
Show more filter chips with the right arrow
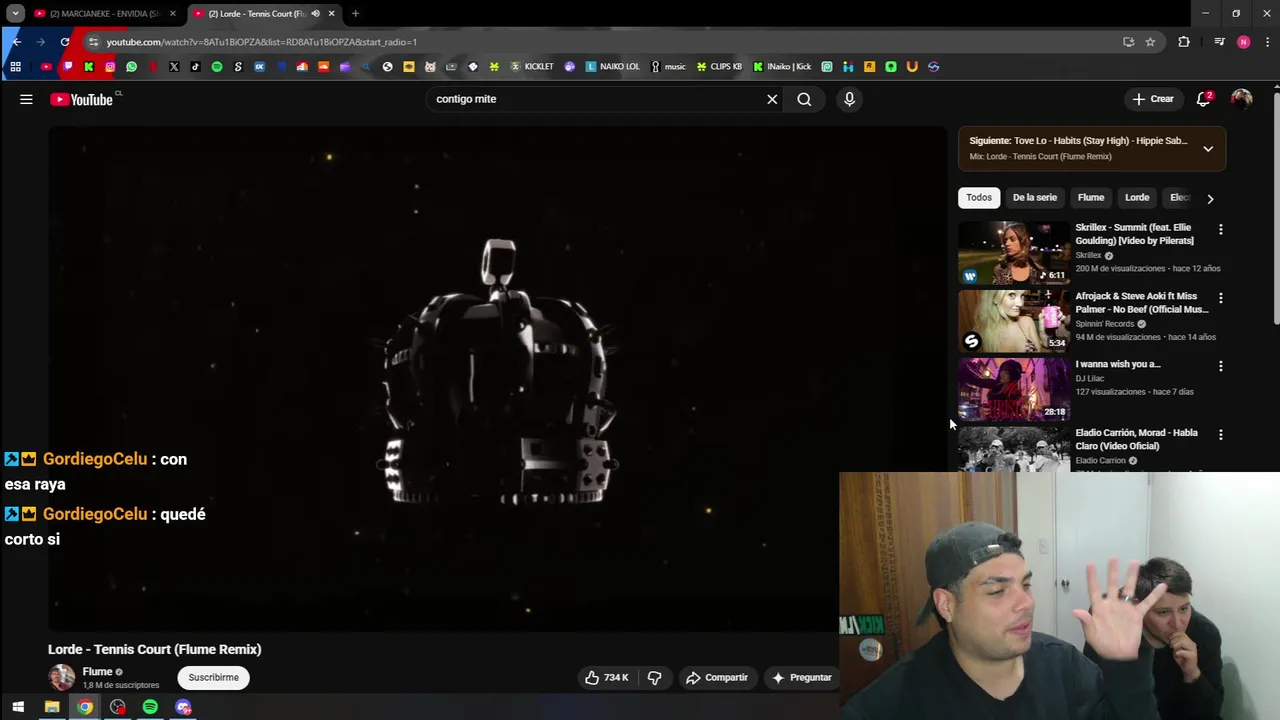click(x=1210, y=198)
